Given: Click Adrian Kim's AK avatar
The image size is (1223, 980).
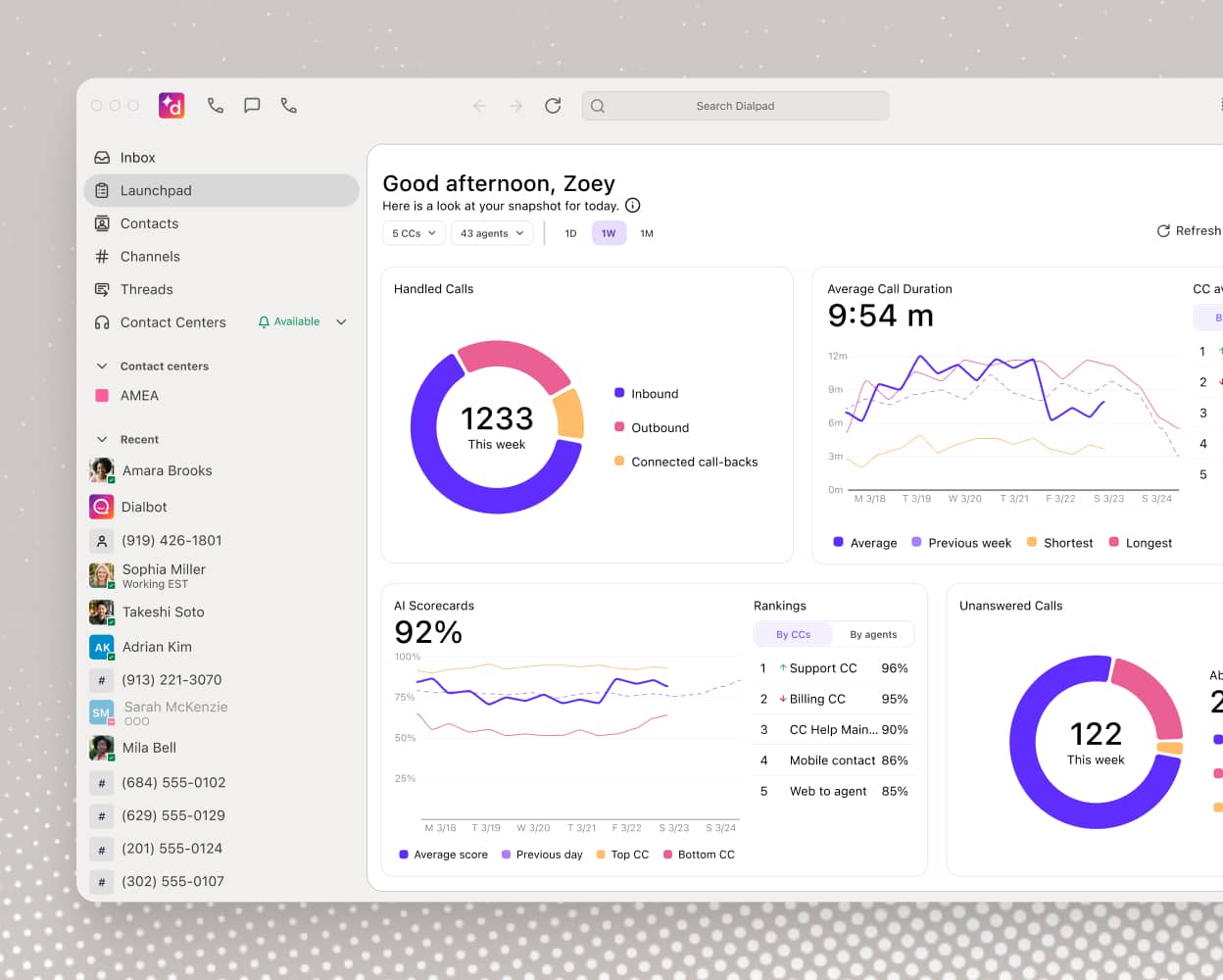Looking at the screenshot, I should [102, 647].
